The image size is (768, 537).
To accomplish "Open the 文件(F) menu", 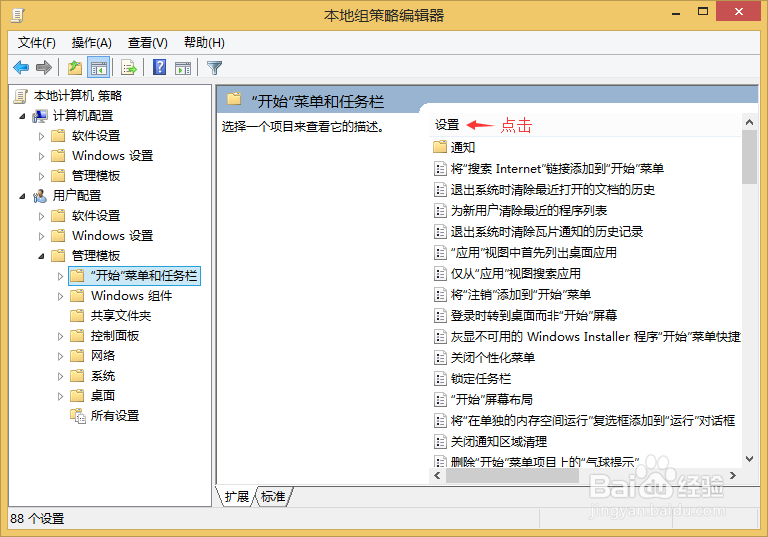I will click(37, 43).
